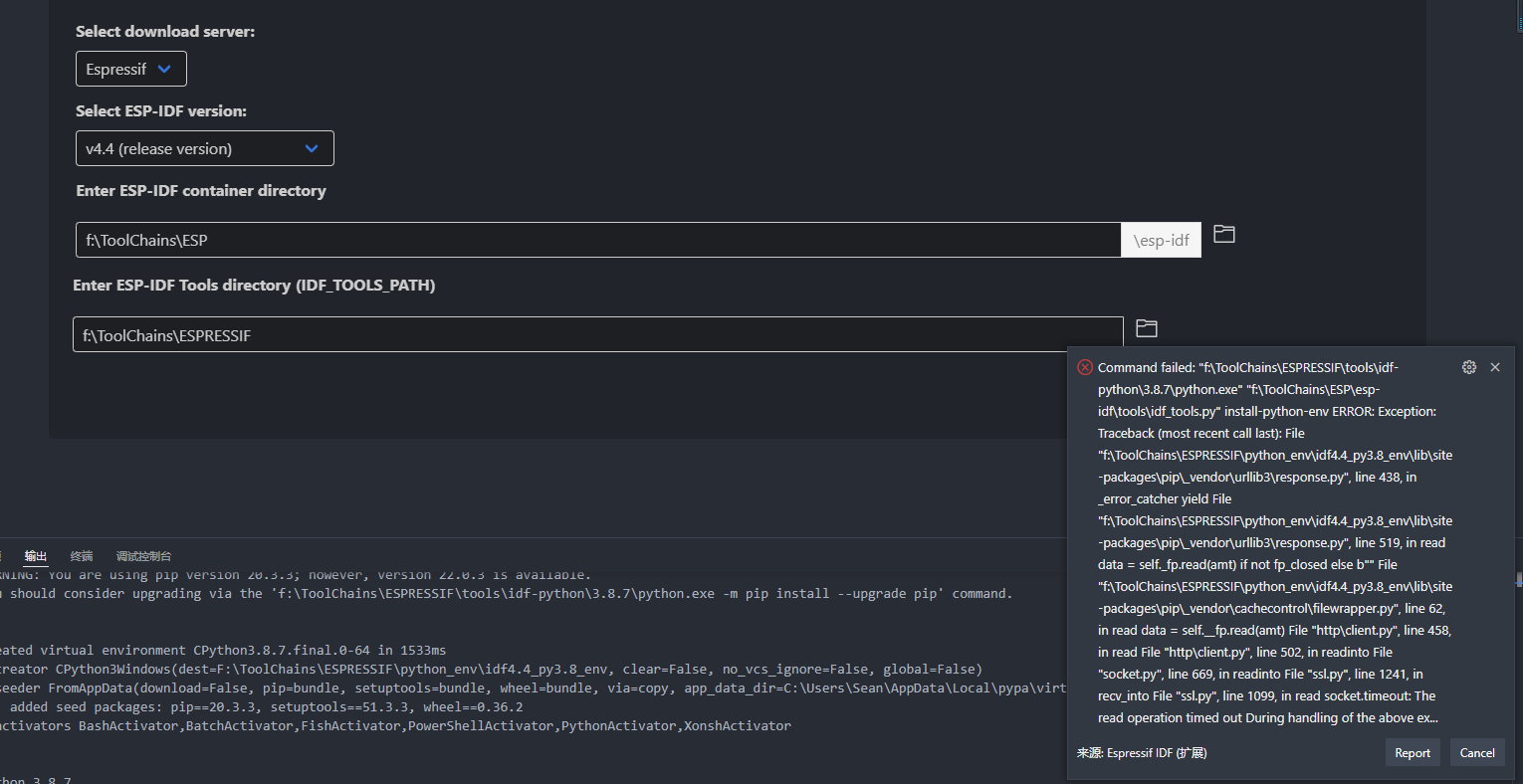Click output line 'creator CPython3Windows(dest=...'
Viewport: 1523px width, 784px height.
492,669
